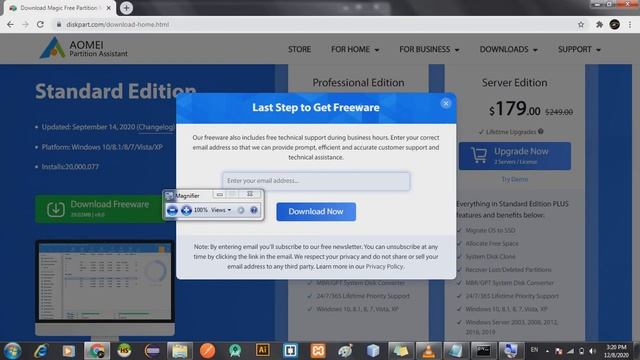Switch to the Magnifier taskbar icon
Image resolution: width=640 pixels, height=360 pixels.
coord(511,351)
